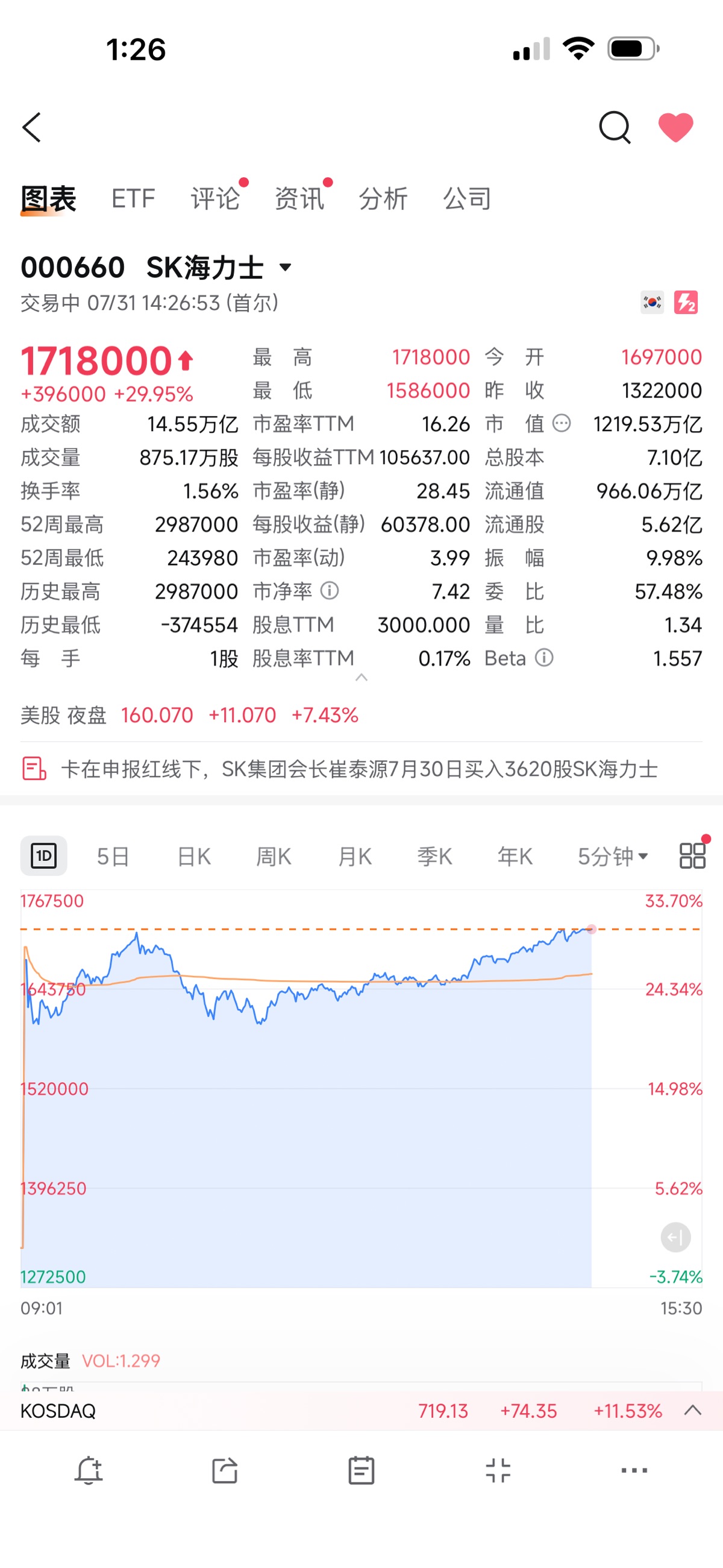
Task: Open the 资讯 tab
Action: click(x=299, y=199)
